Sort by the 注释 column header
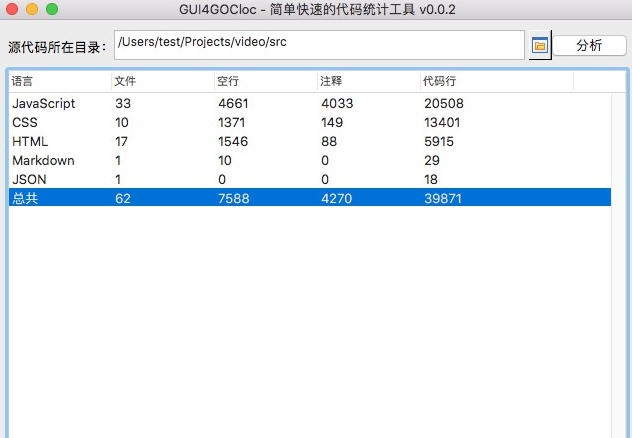Viewport: 632px width, 438px height. coord(369,81)
